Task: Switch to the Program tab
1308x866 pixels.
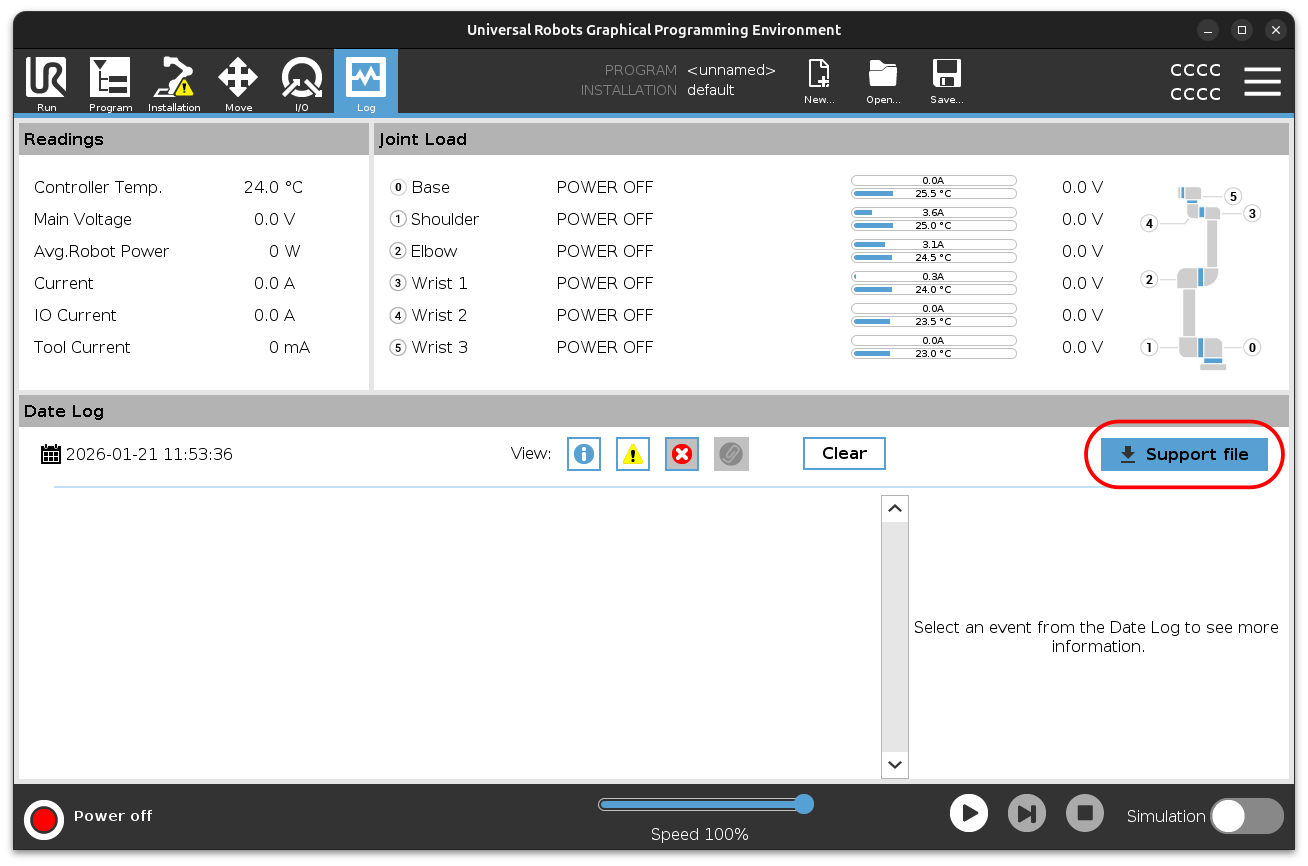Action: coord(110,83)
